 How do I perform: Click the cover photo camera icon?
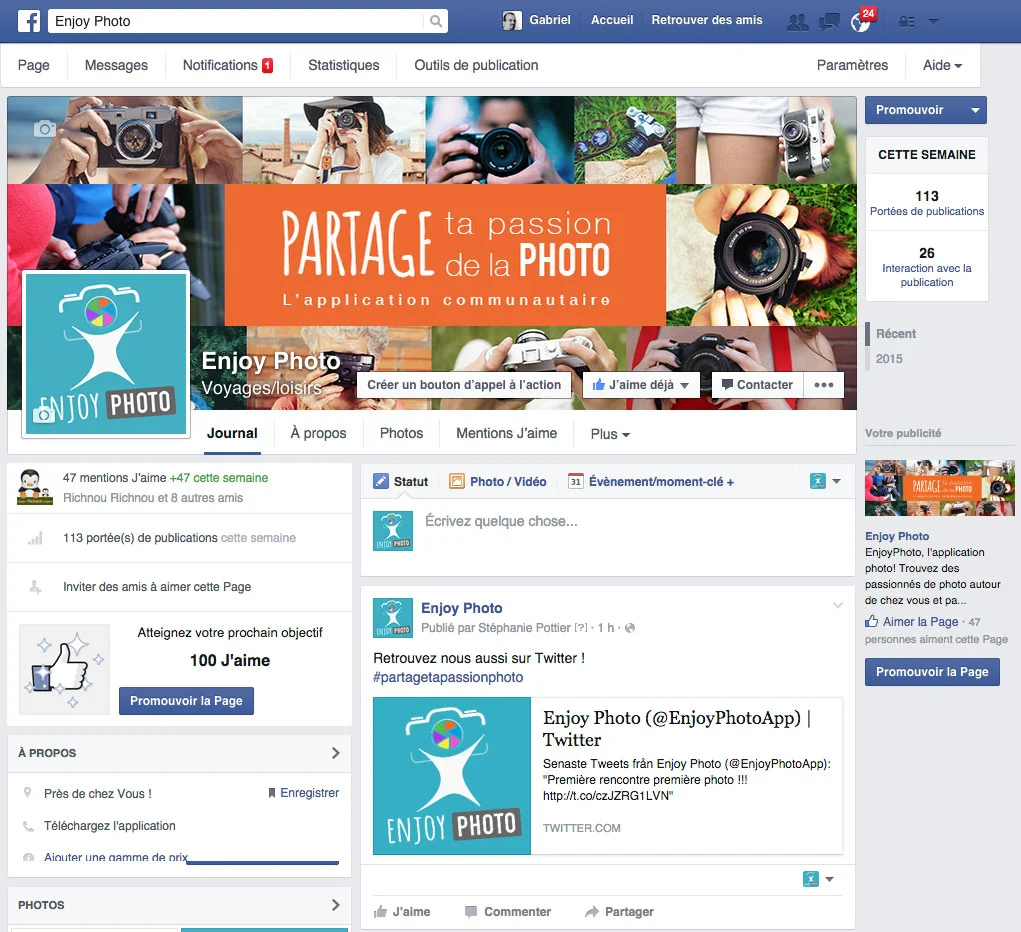tap(44, 128)
